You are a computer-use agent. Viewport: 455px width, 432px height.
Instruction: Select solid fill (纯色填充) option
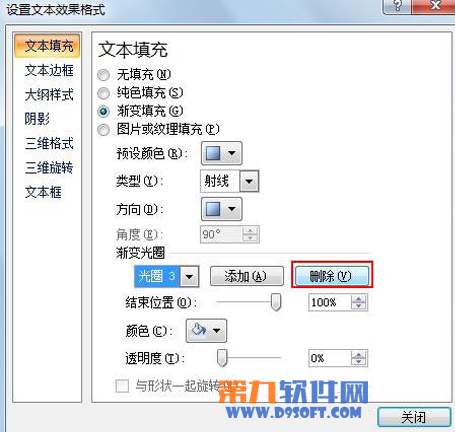[x=103, y=93]
